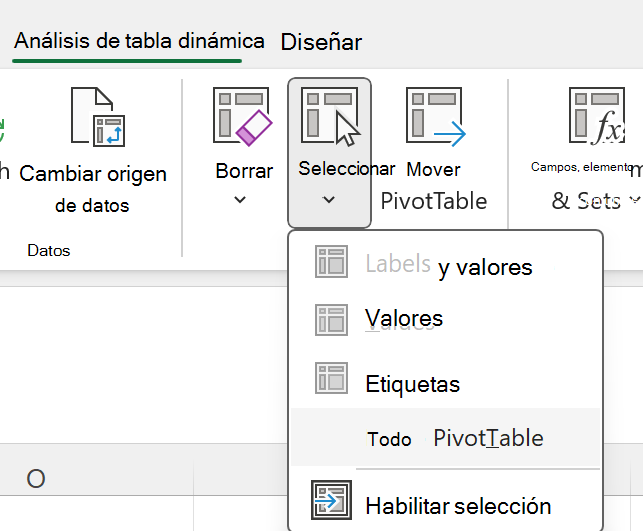Click the icon beside Etiquetas
Screen dimensions: 644x532
pos(331,378)
